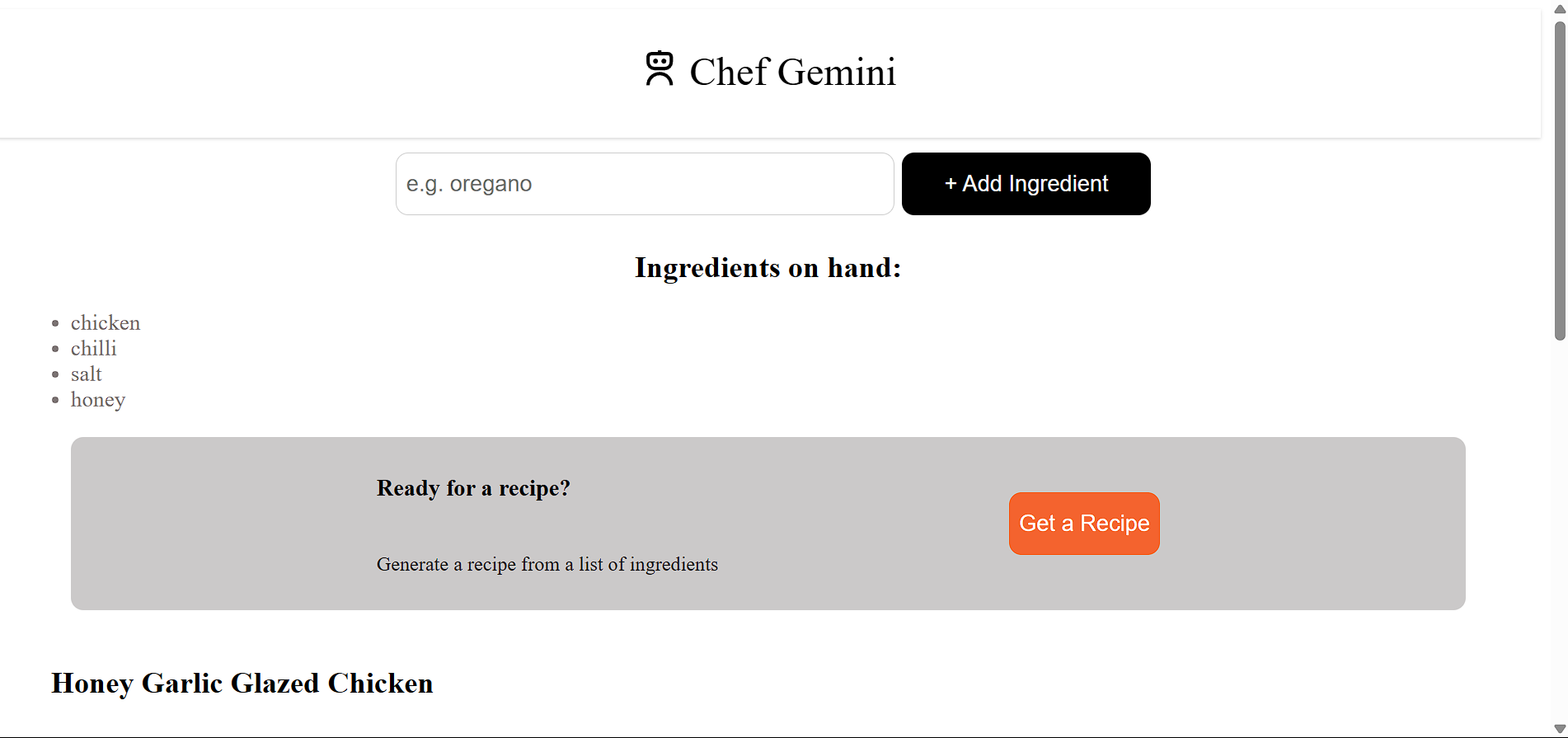Click the ingredient input field
This screenshot has width=1568, height=738.
click(645, 183)
